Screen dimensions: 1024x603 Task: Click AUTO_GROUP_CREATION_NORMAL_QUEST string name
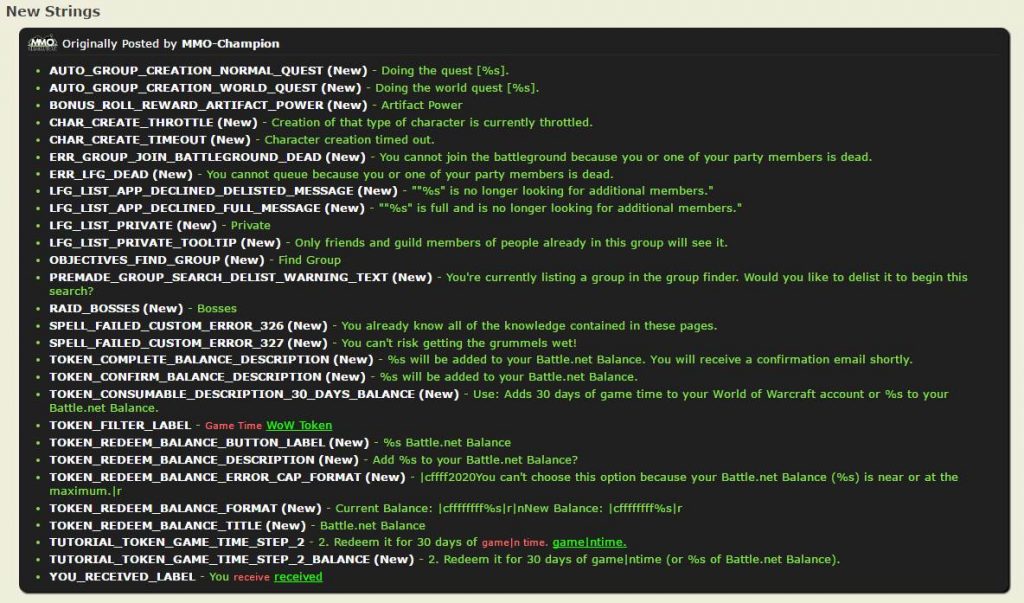tap(186, 71)
